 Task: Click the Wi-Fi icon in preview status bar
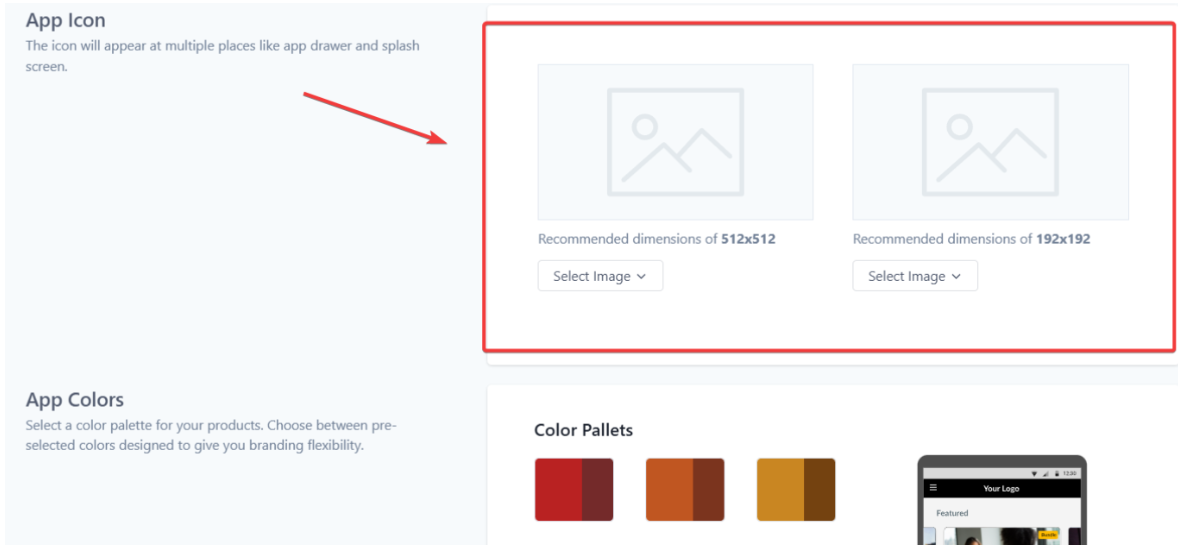[x=1034, y=472]
